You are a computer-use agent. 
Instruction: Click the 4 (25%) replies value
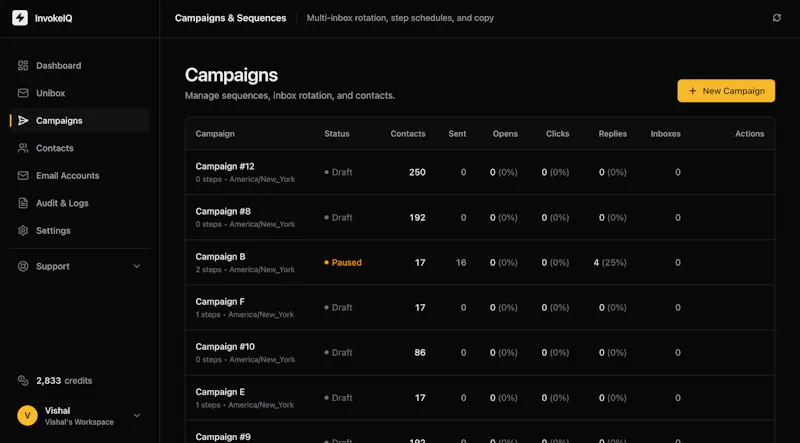(x=610, y=262)
